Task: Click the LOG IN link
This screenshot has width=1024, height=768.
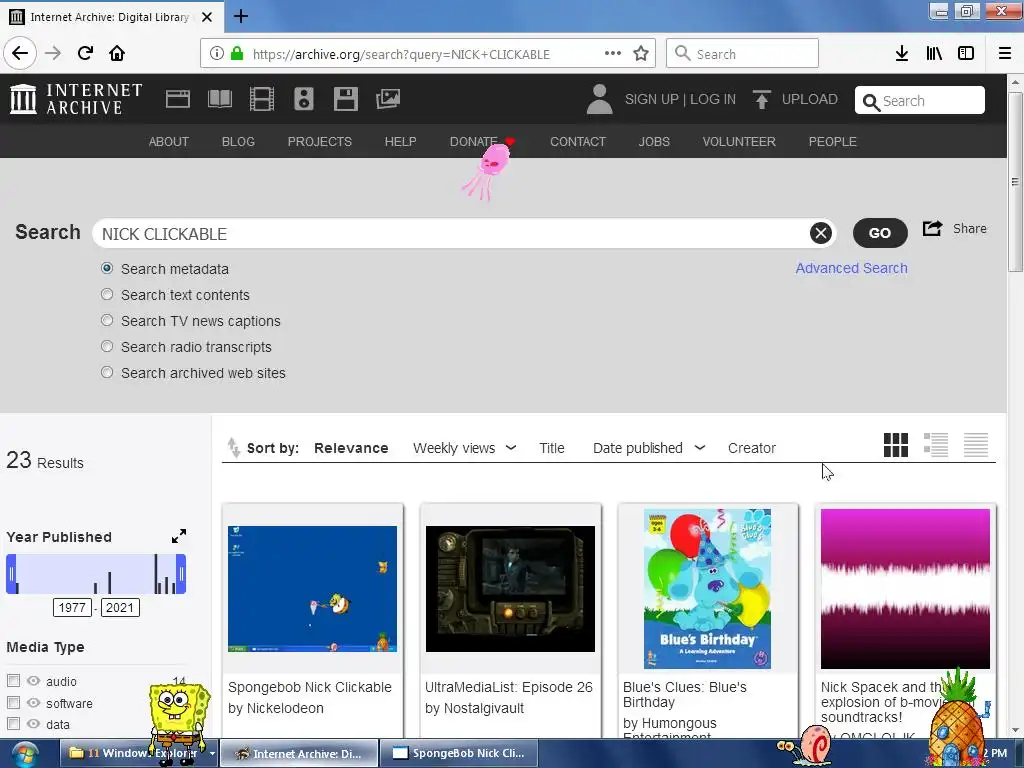Action: [712, 99]
